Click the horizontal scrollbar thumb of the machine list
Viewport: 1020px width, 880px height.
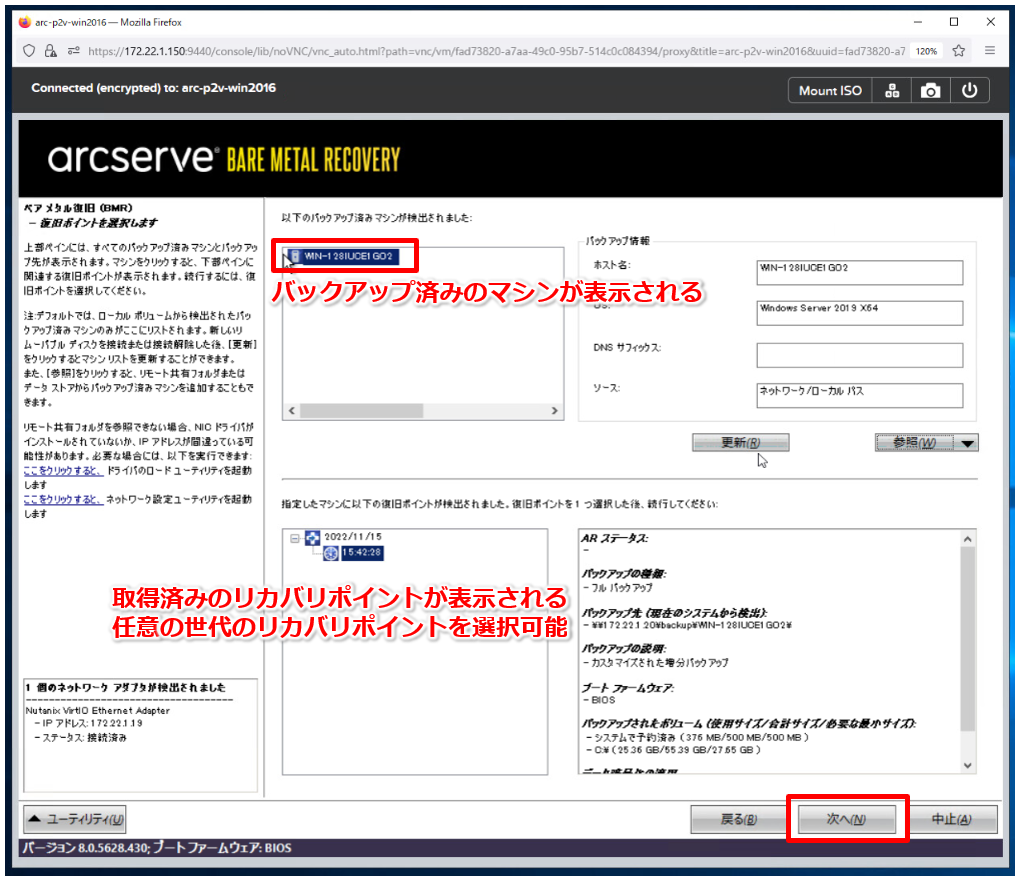point(361,411)
